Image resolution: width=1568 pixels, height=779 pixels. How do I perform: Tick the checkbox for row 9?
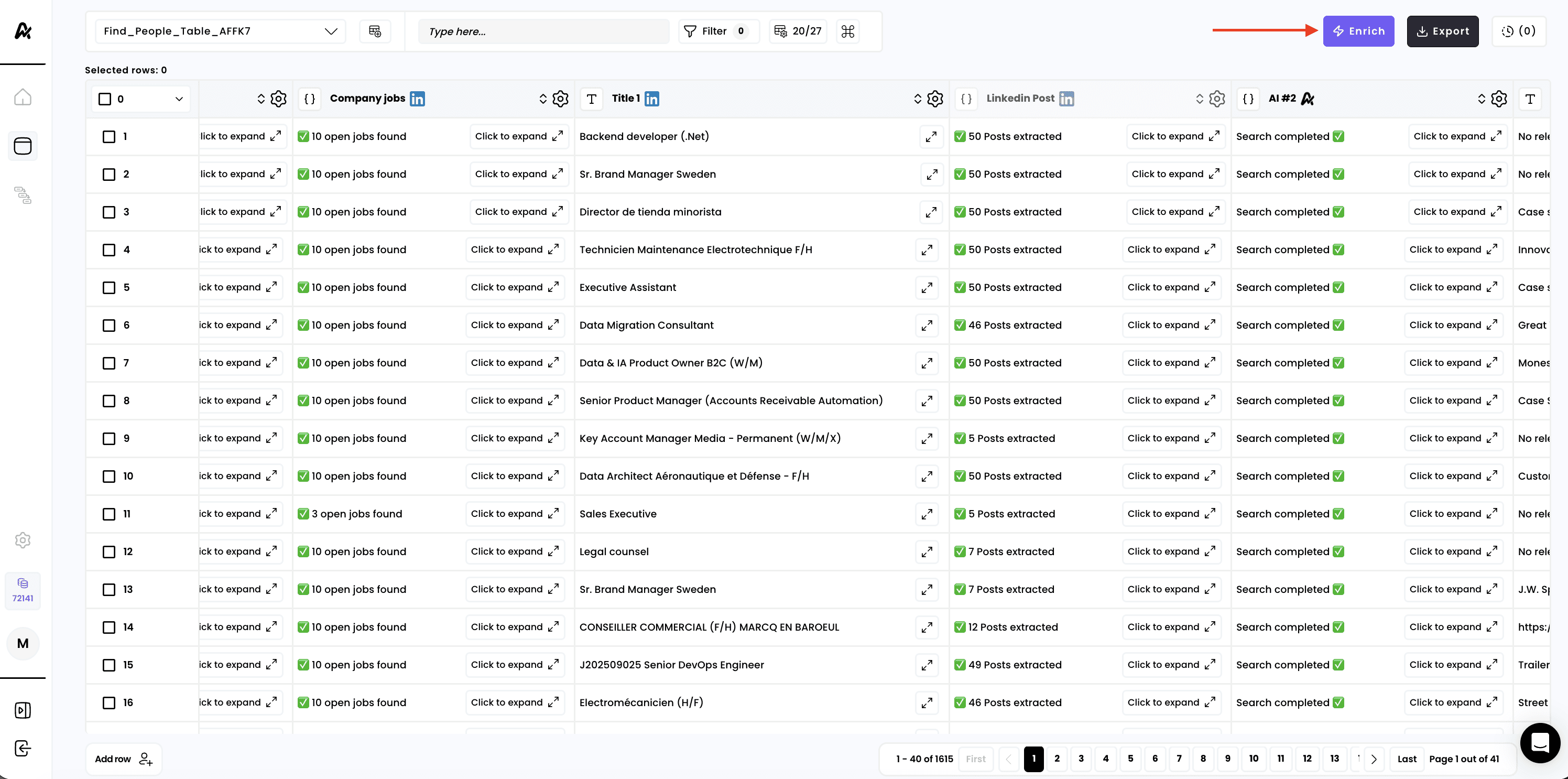click(x=109, y=439)
